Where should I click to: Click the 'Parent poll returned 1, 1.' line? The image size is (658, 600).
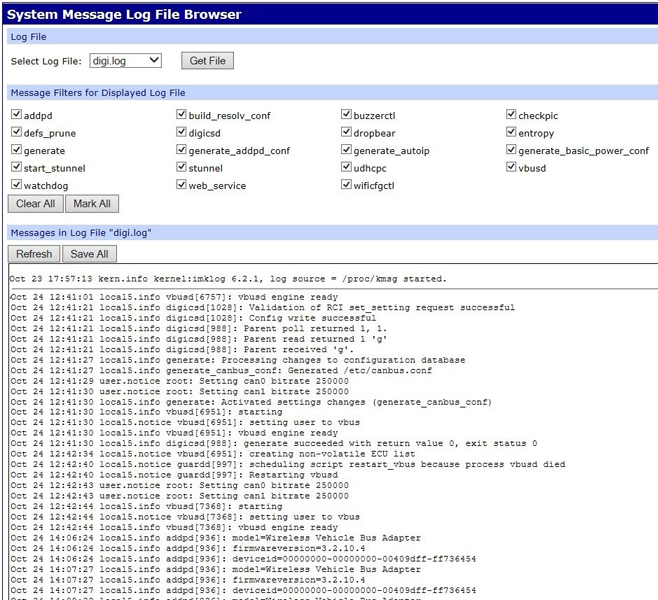(x=199, y=329)
